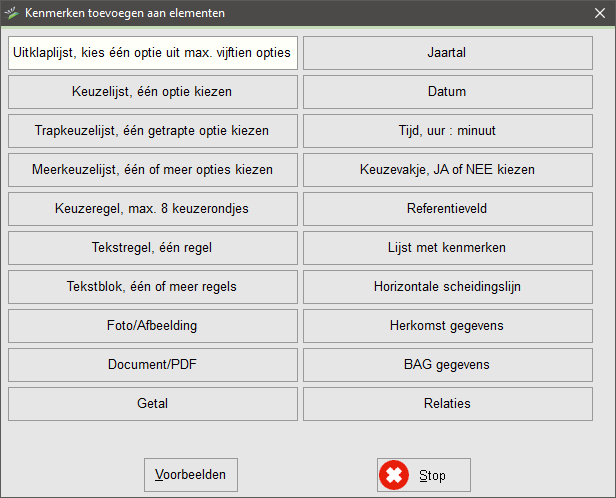Image resolution: width=616 pixels, height=498 pixels.
Task: Select the Document/PDF attribute type
Action: click(x=153, y=365)
